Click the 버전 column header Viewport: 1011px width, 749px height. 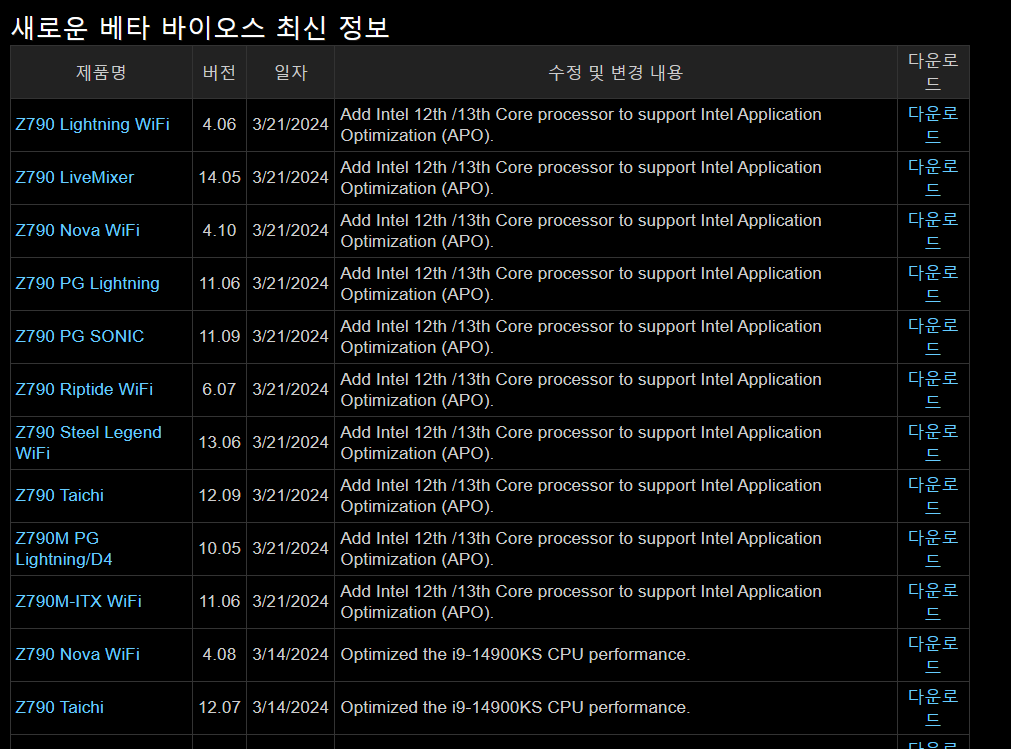[219, 72]
